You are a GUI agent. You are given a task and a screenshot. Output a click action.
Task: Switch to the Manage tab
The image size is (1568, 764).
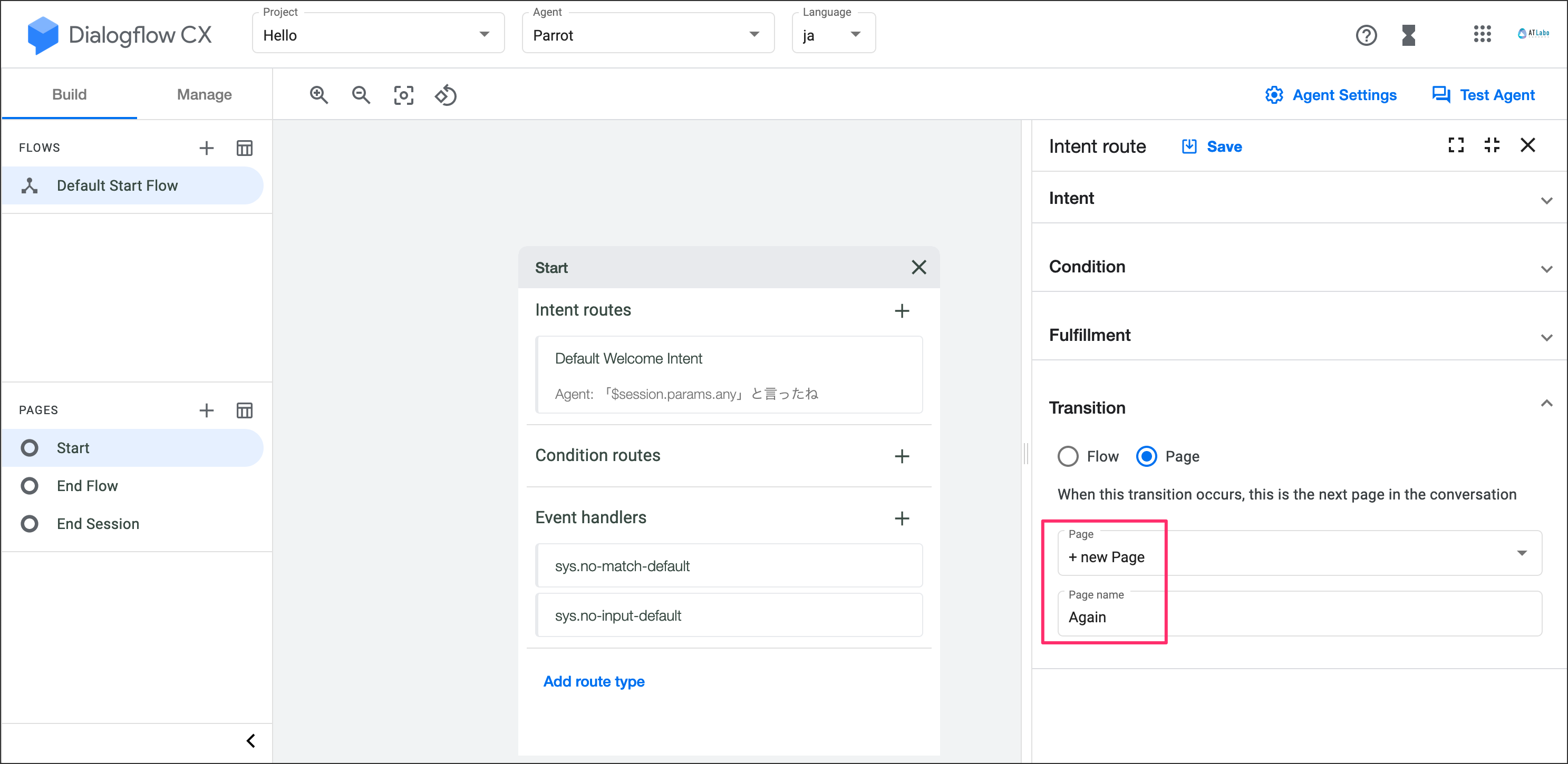tap(204, 94)
